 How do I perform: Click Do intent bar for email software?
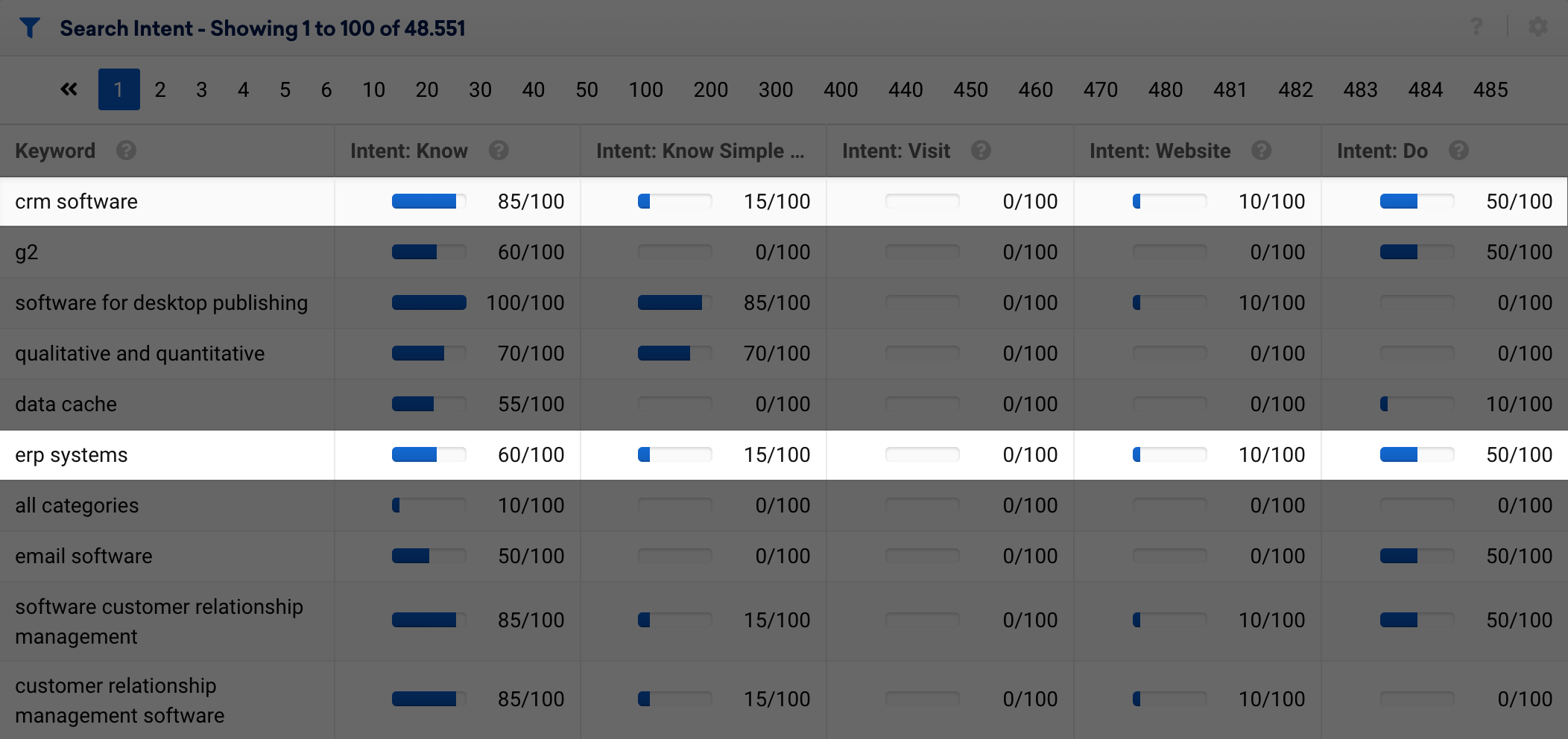point(1417,556)
